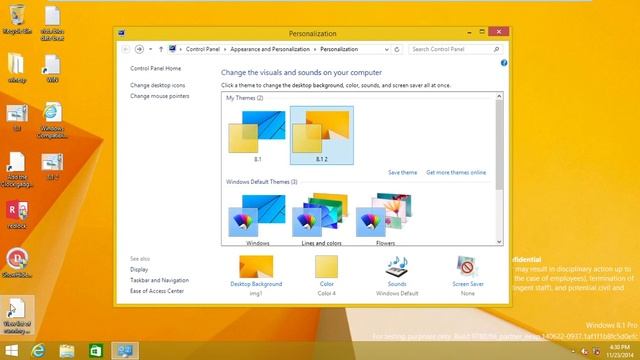This screenshot has height=360, width=640.
Task: Click the Up one level arrow
Action: [x=161, y=49]
